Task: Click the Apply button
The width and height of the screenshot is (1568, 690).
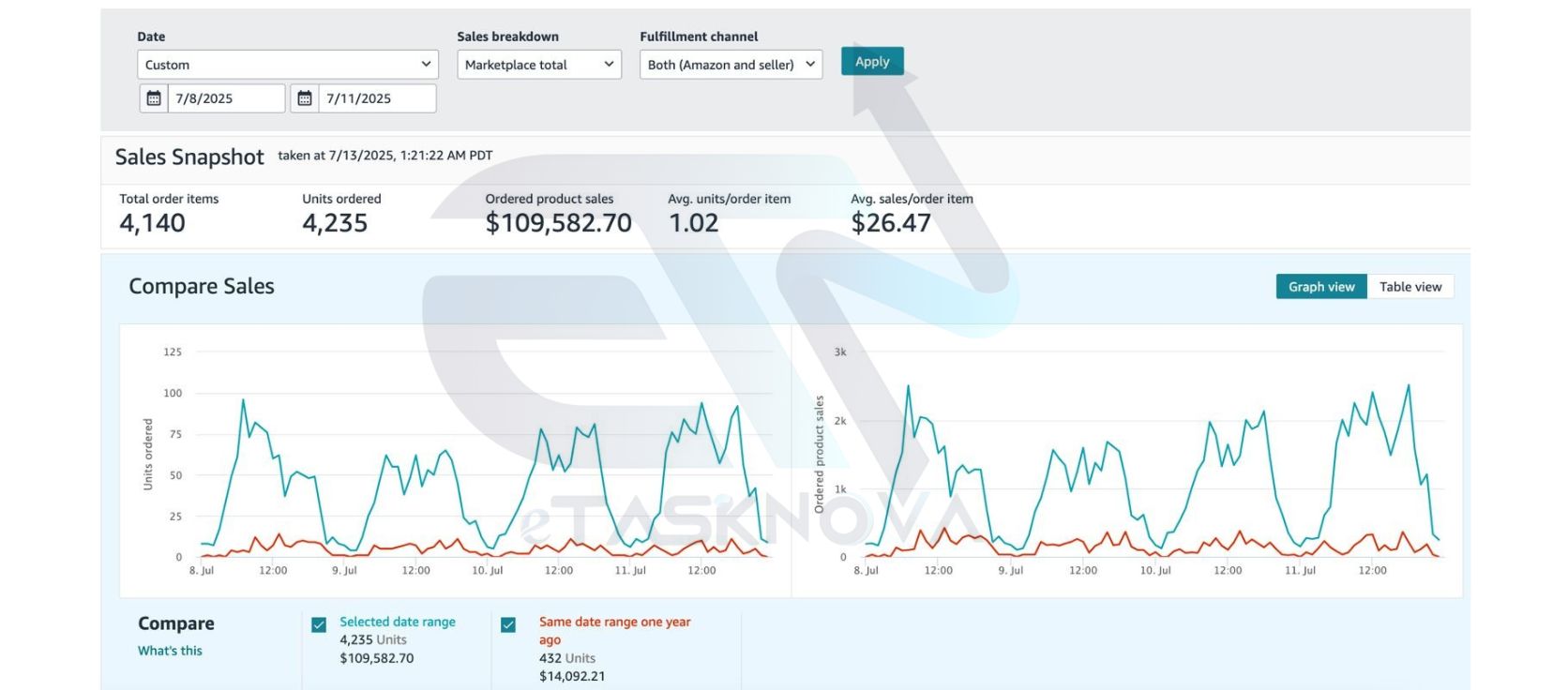Action: coord(872,62)
